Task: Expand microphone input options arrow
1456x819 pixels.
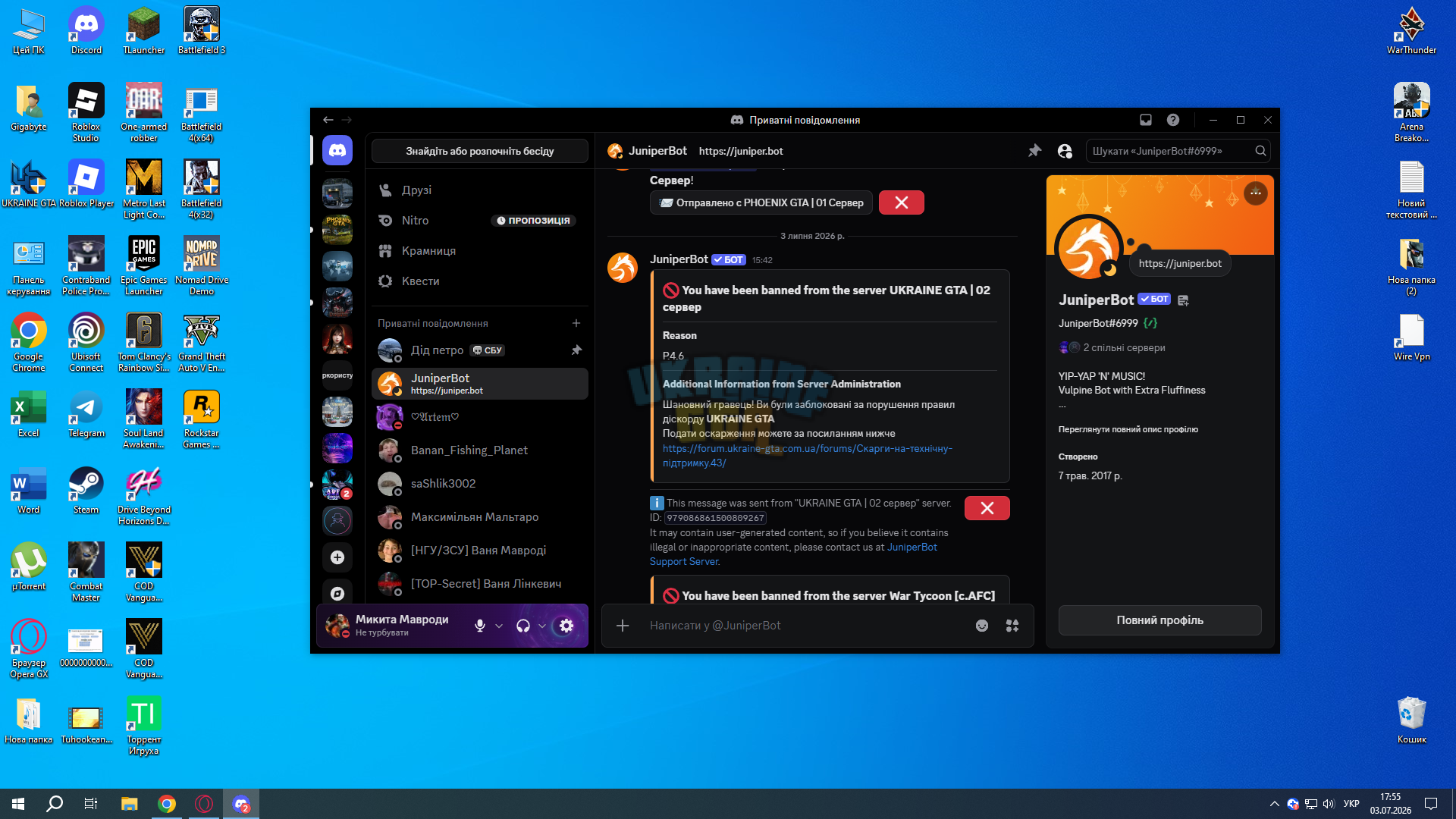Action: tap(499, 626)
